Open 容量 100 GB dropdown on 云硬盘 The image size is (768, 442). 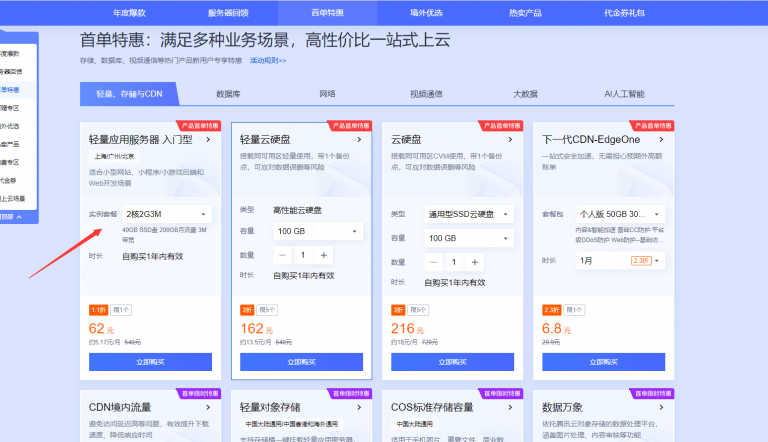[x=469, y=238]
